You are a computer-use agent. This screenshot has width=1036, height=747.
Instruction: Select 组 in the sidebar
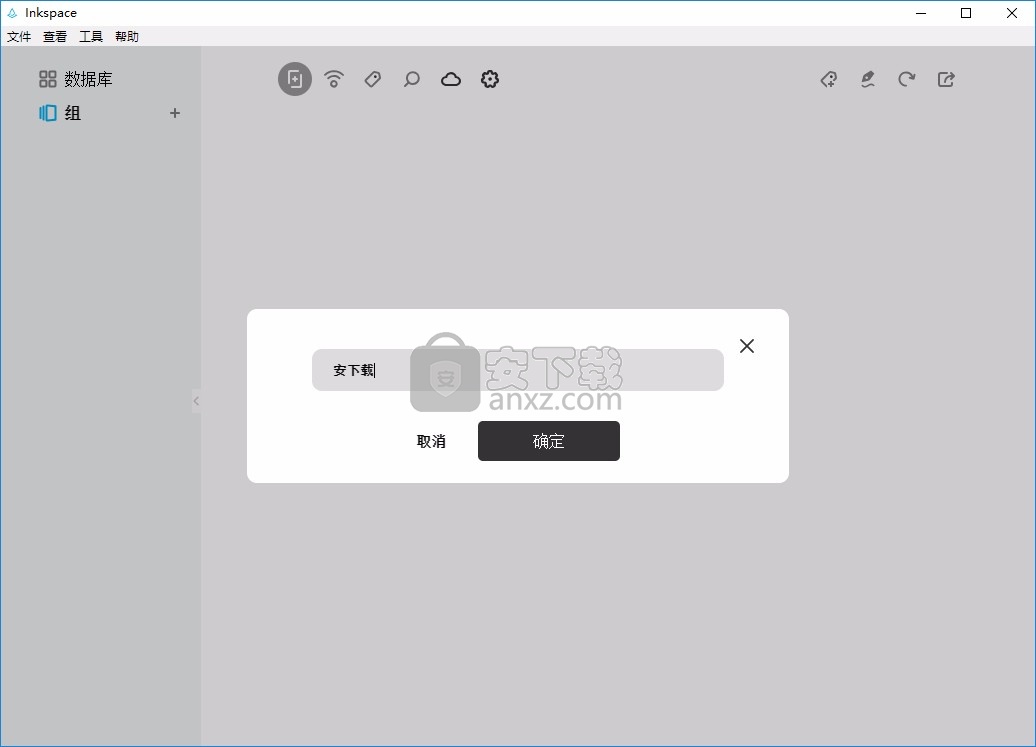(60, 113)
